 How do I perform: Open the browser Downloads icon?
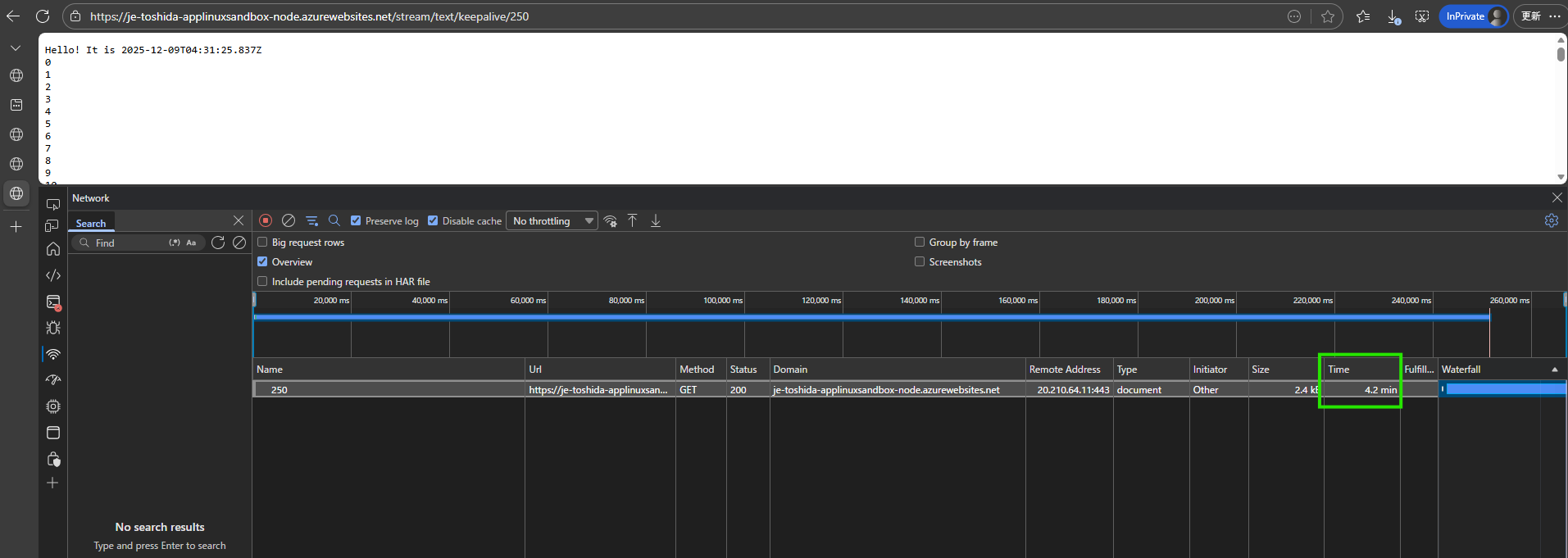[x=1393, y=16]
